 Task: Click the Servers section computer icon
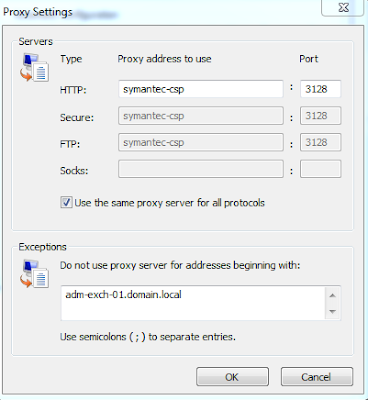pyautogui.click(x=34, y=68)
